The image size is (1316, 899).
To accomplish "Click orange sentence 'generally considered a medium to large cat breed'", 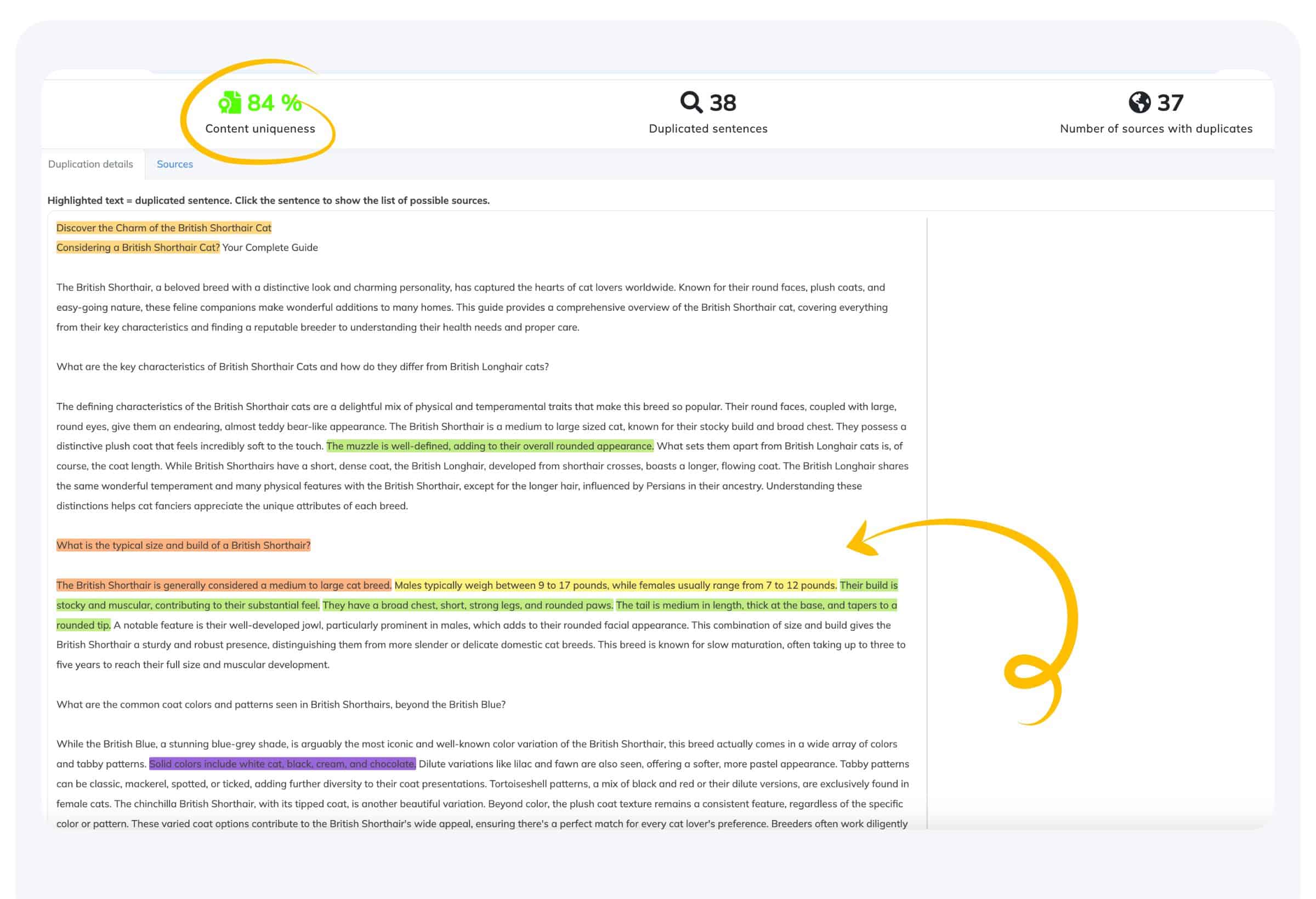I will pyautogui.click(x=224, y=585).
